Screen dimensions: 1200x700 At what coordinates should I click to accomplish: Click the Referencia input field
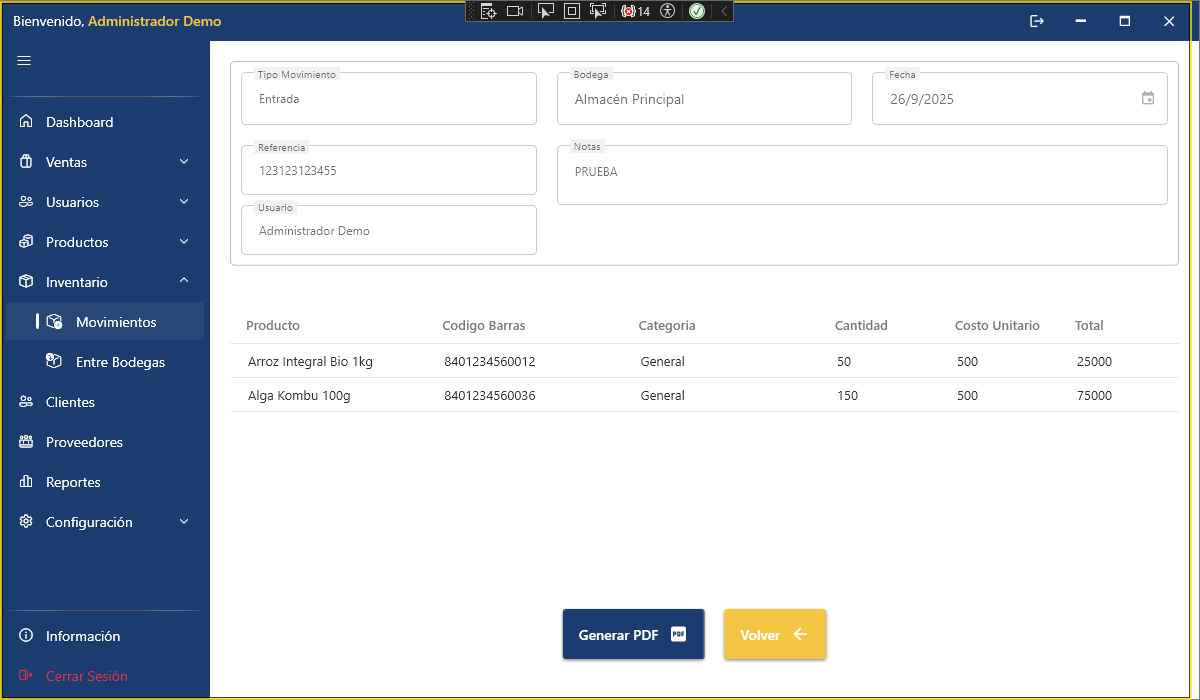(388, 171)
